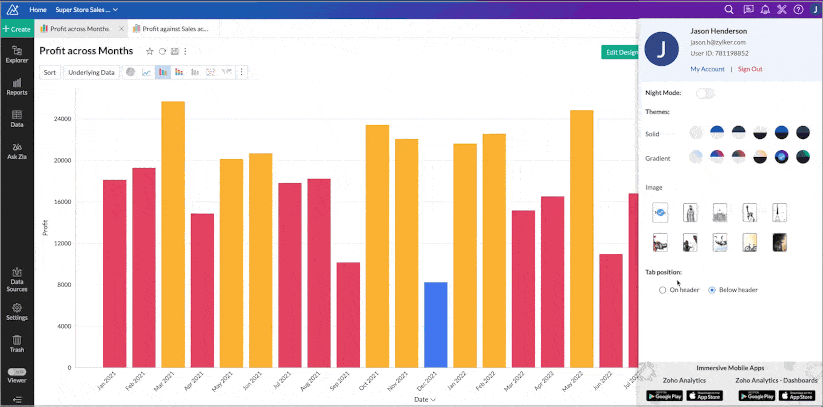823x407 pixels.
Task: Open Ask Zia assistant
Action: point(16,150)
